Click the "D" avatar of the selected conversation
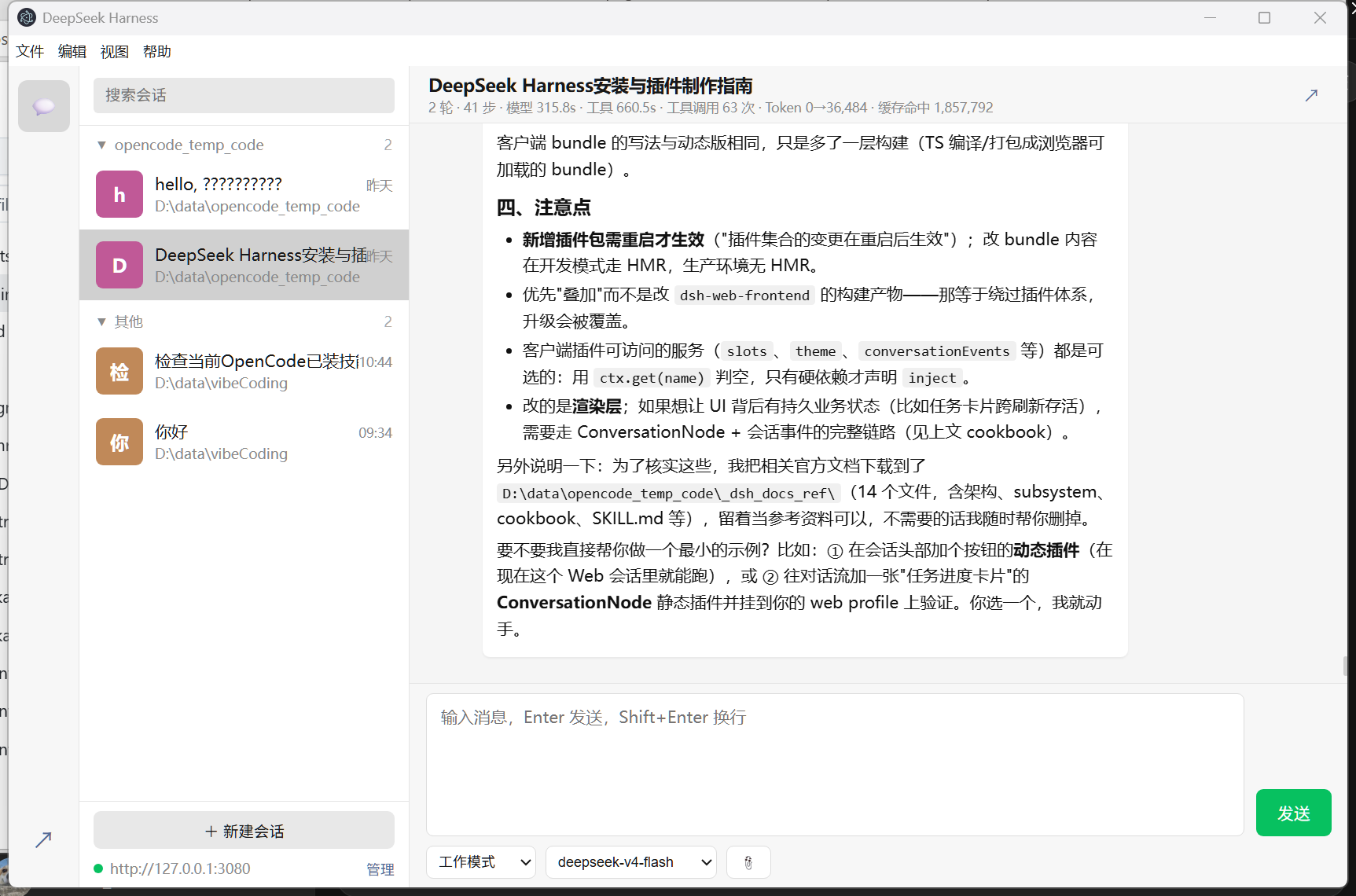 [x=119, y=265]
